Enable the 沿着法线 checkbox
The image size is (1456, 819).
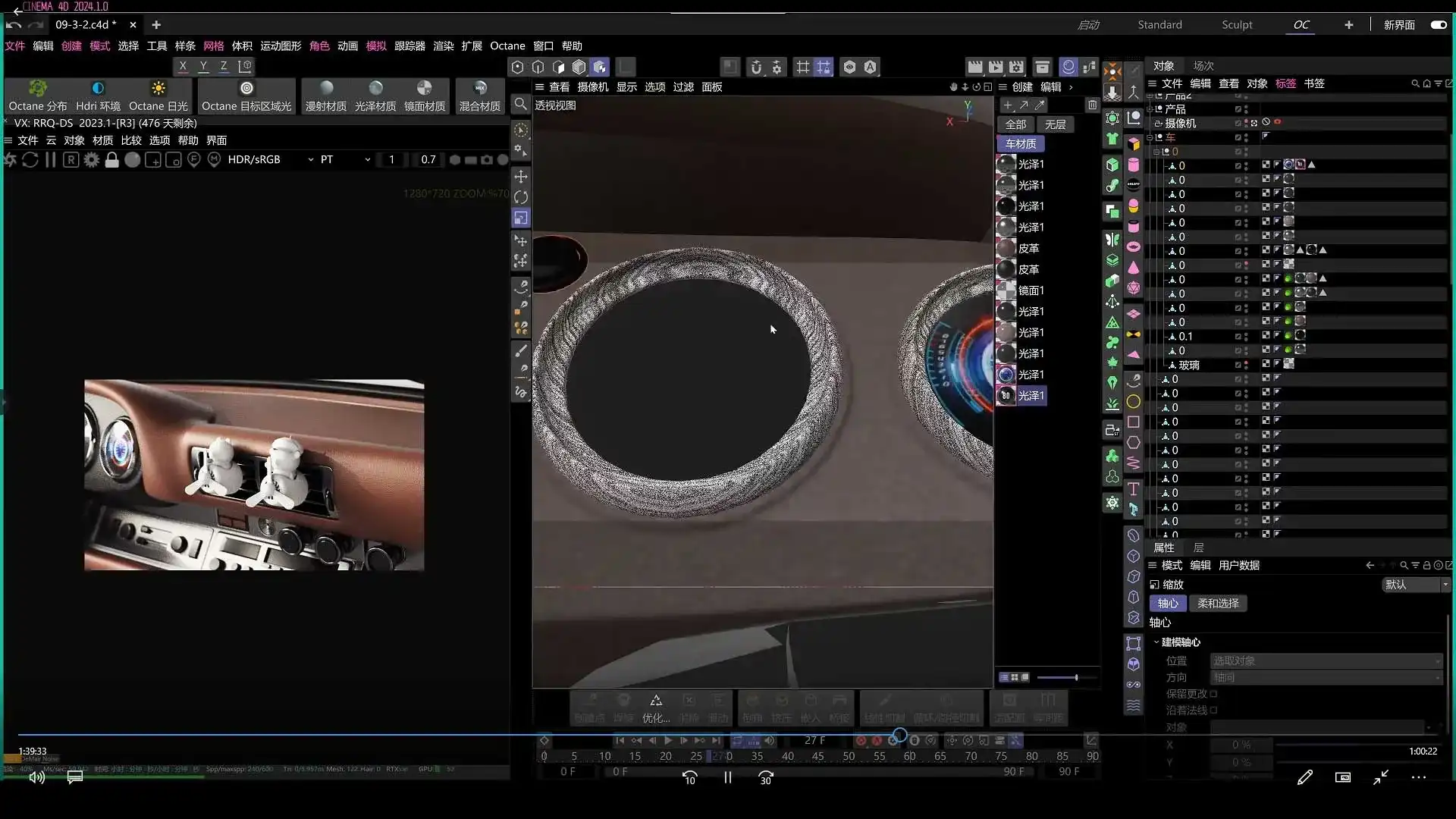click(x=1214, y=711)
